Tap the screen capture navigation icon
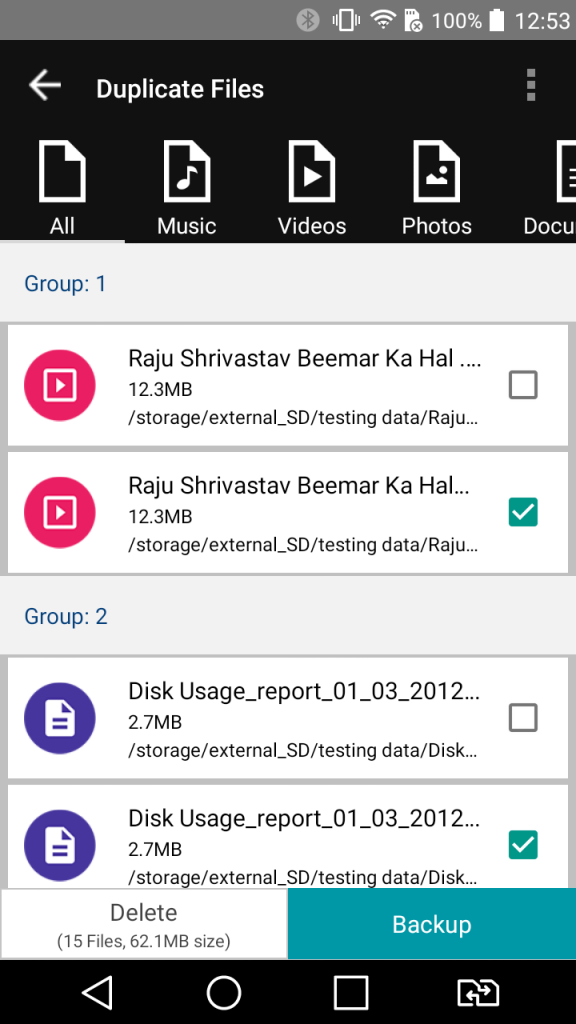The height and width of the screenshot is (1024, 576). [x=477, y=993]
